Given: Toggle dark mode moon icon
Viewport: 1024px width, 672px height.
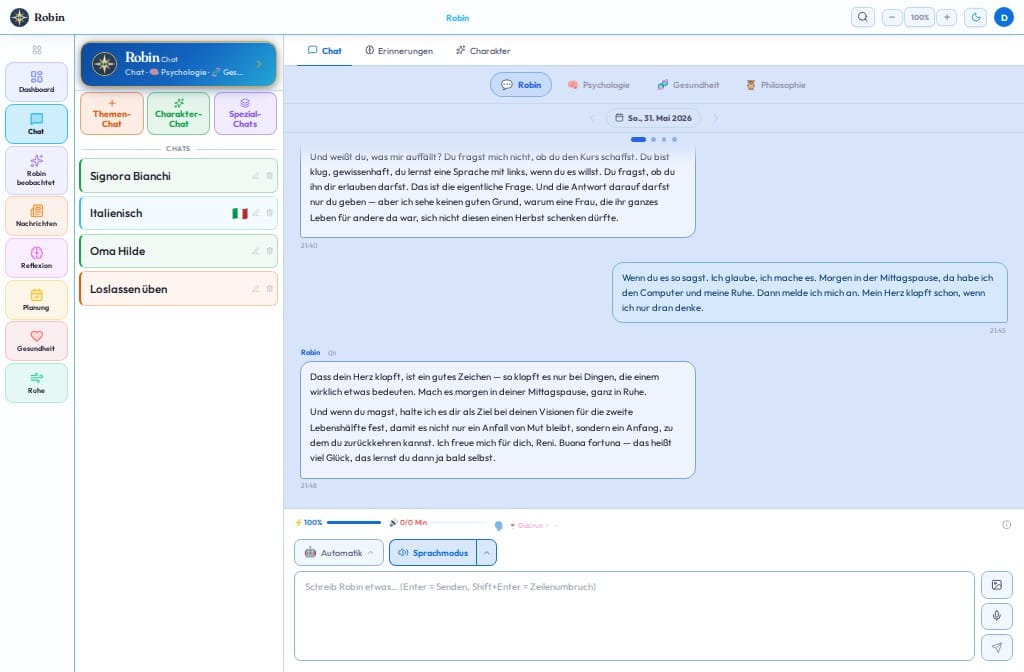Looking at the screenshot, I should 976,17.
